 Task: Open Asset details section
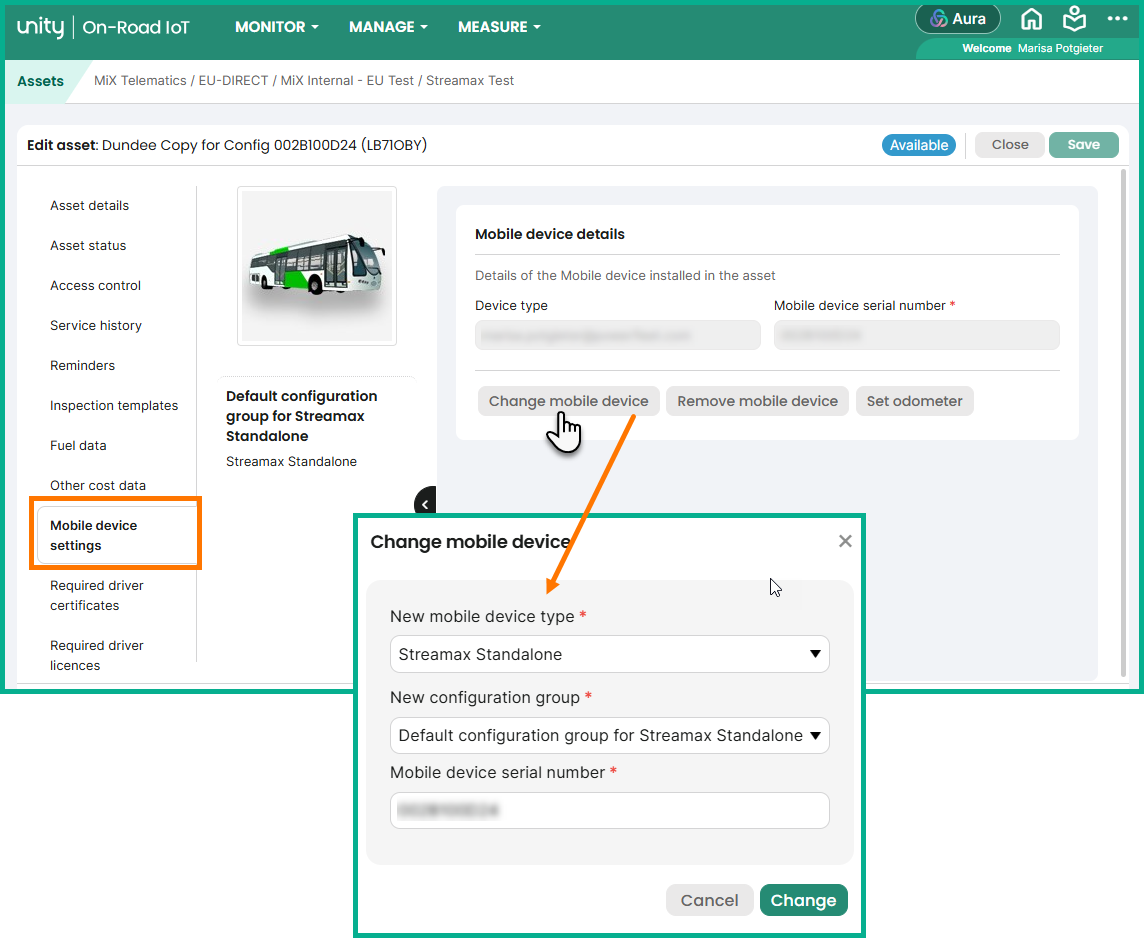click(x=90, y=206)
